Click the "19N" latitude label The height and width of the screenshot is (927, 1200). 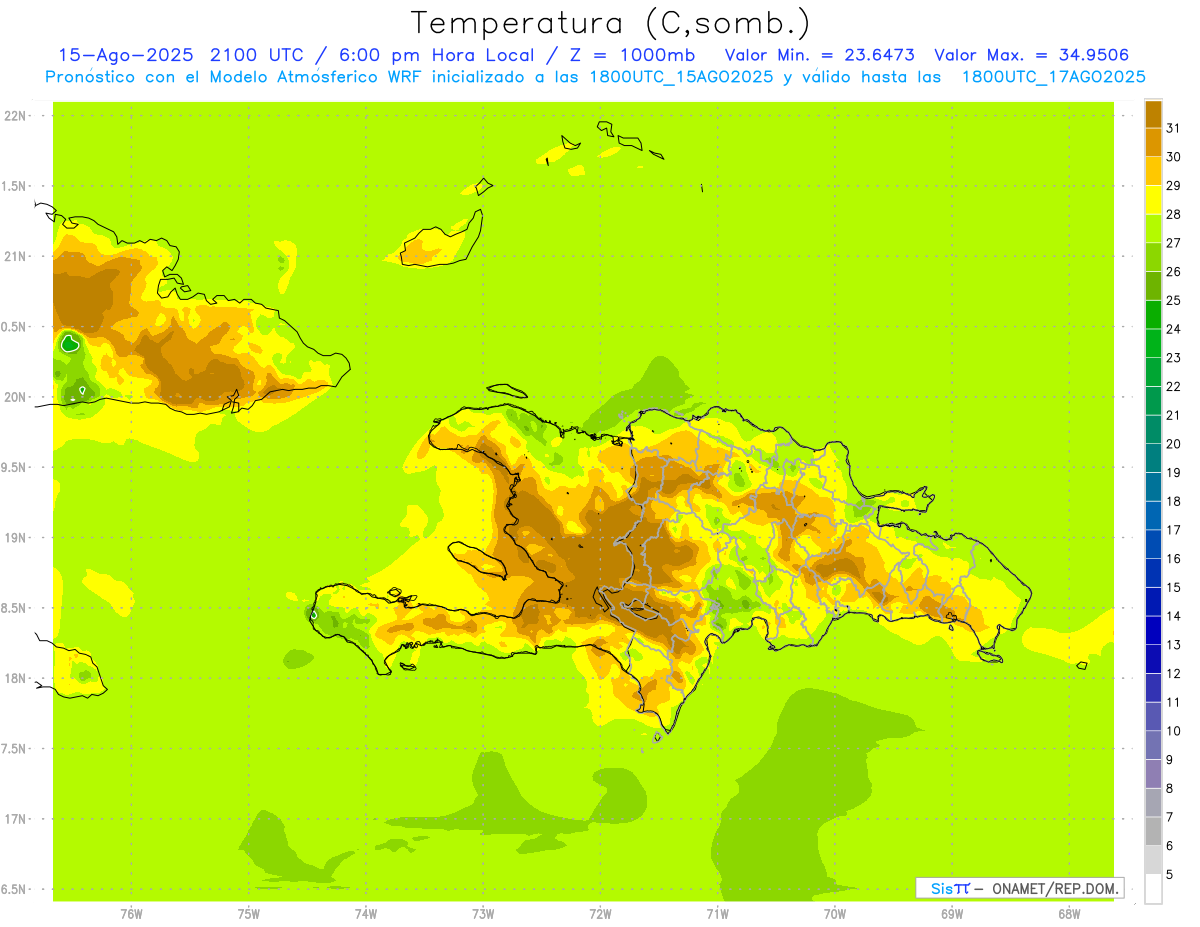coord(15,538)
